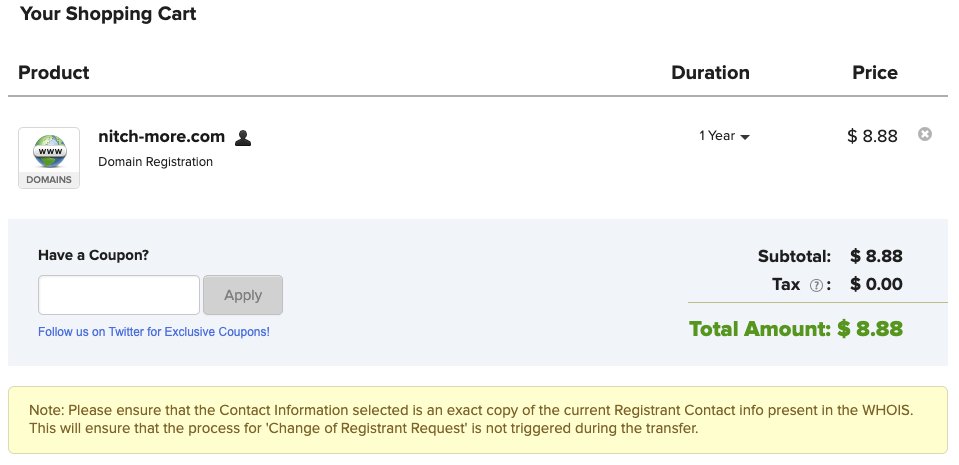Image resolution: width=959 pixels, height=465 pixels.
Task: Click the yellow WHOIS contact note box
Action: pos(478,420)
